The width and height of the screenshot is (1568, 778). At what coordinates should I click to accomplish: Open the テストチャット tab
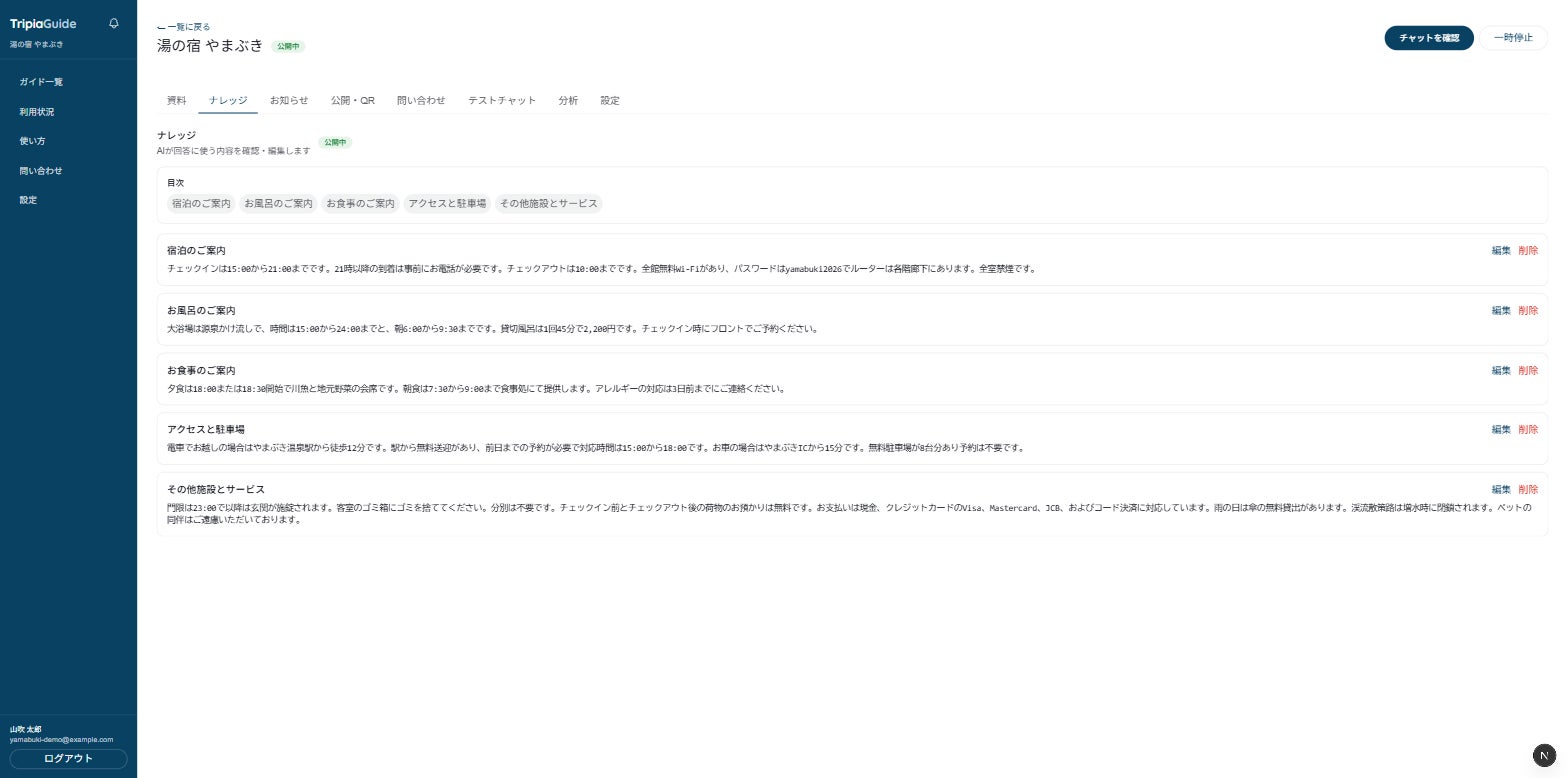502,101
